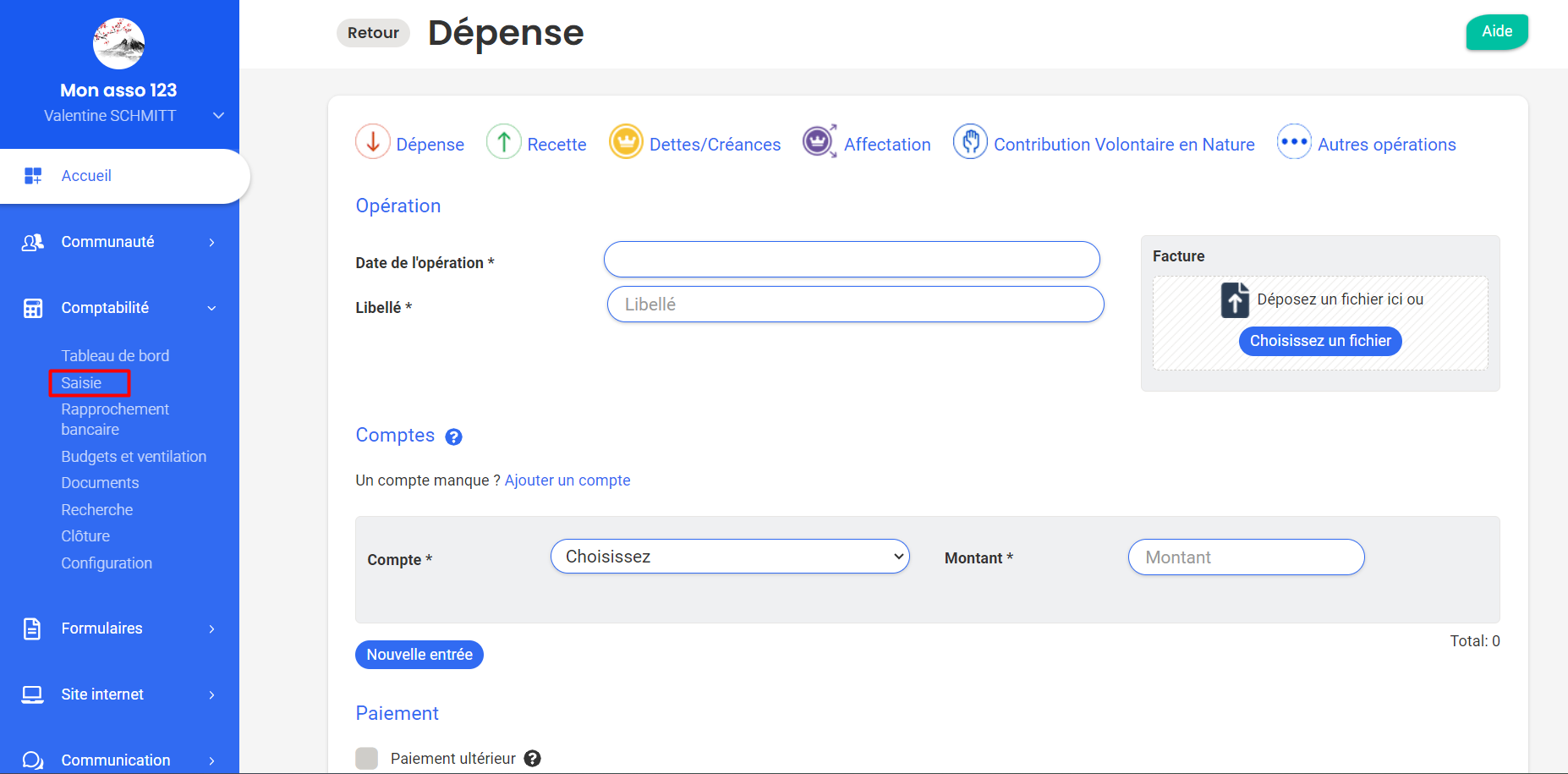Open Budgets et ventilation submenu entry
Viewport: 1568px width, 774px height.
134,457
